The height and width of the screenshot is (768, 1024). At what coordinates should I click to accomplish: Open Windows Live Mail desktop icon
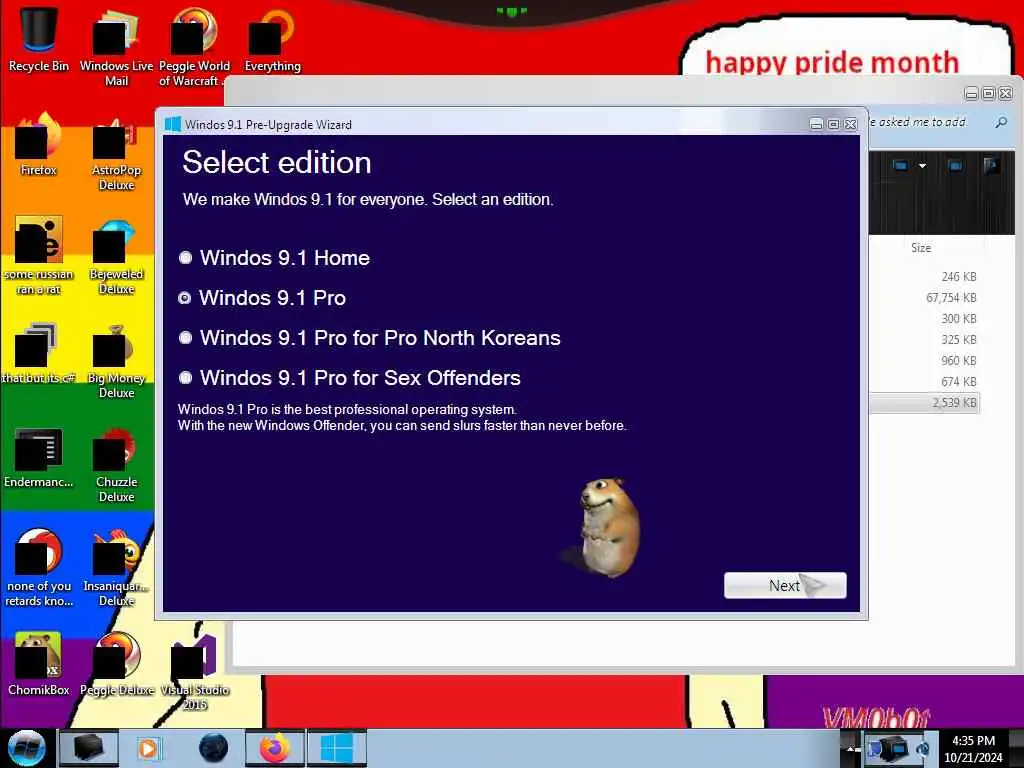(x=116, y=46)
